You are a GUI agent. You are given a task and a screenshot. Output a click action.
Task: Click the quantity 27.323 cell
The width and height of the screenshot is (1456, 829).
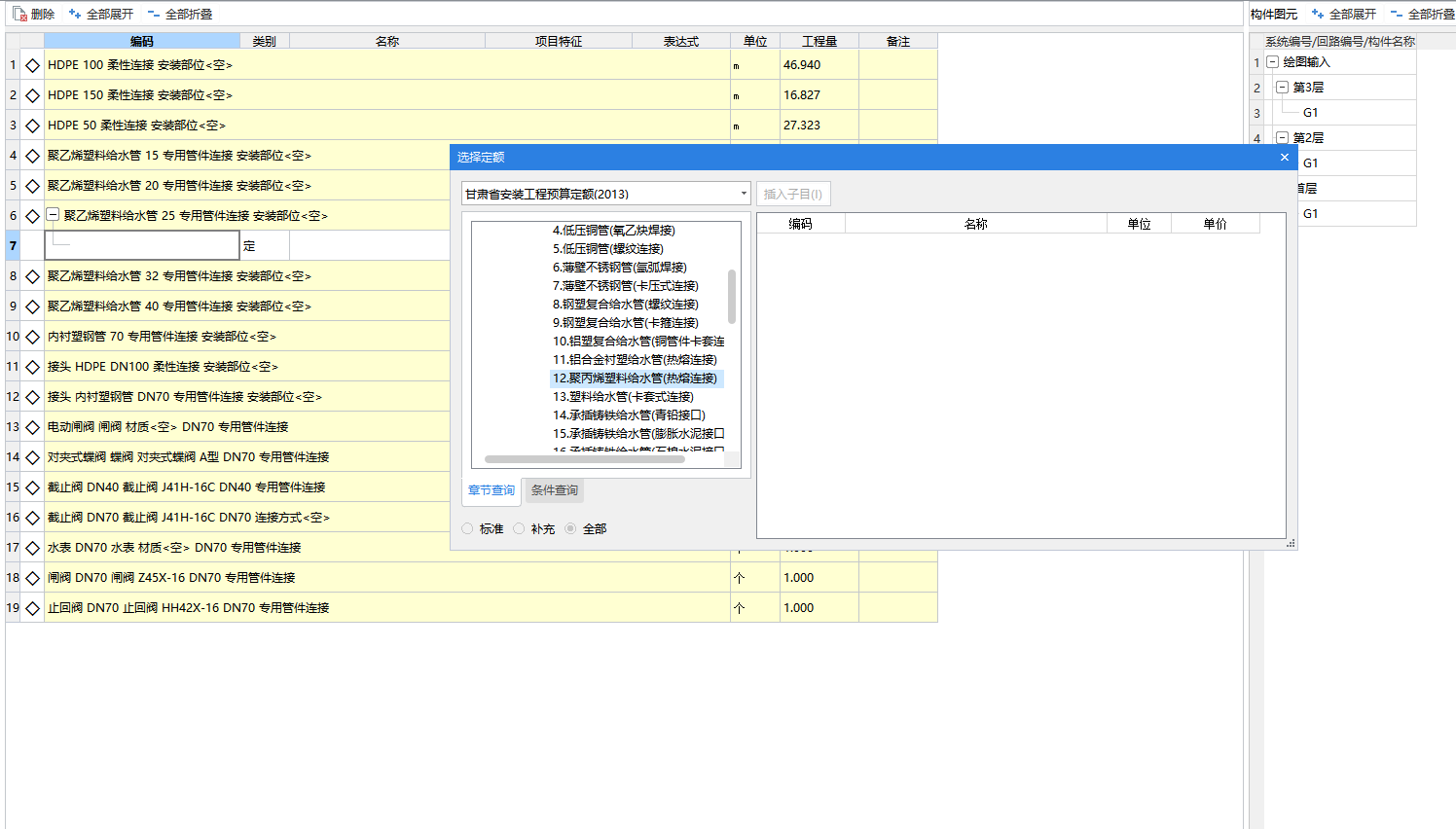819,126
